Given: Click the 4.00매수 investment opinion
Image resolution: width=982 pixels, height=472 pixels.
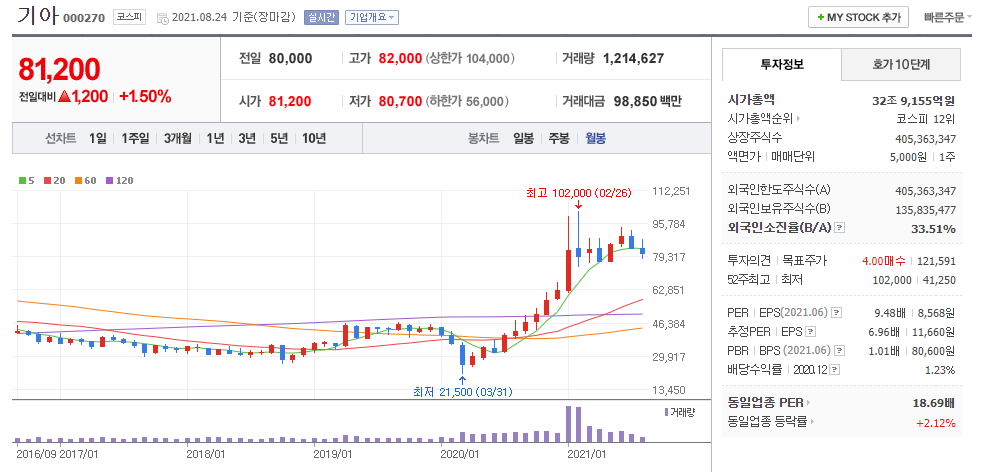Looking at the screenshot, I should pos(884,261).
